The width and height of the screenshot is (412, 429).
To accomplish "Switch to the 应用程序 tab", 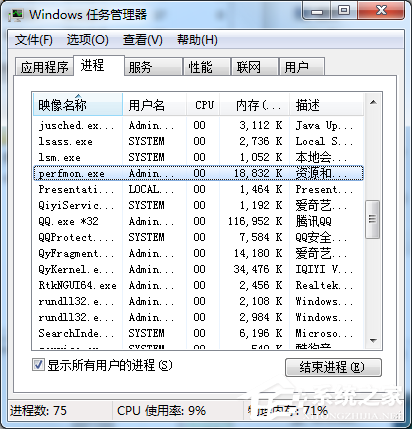I will pyautogui.click(x=44, y=67).
